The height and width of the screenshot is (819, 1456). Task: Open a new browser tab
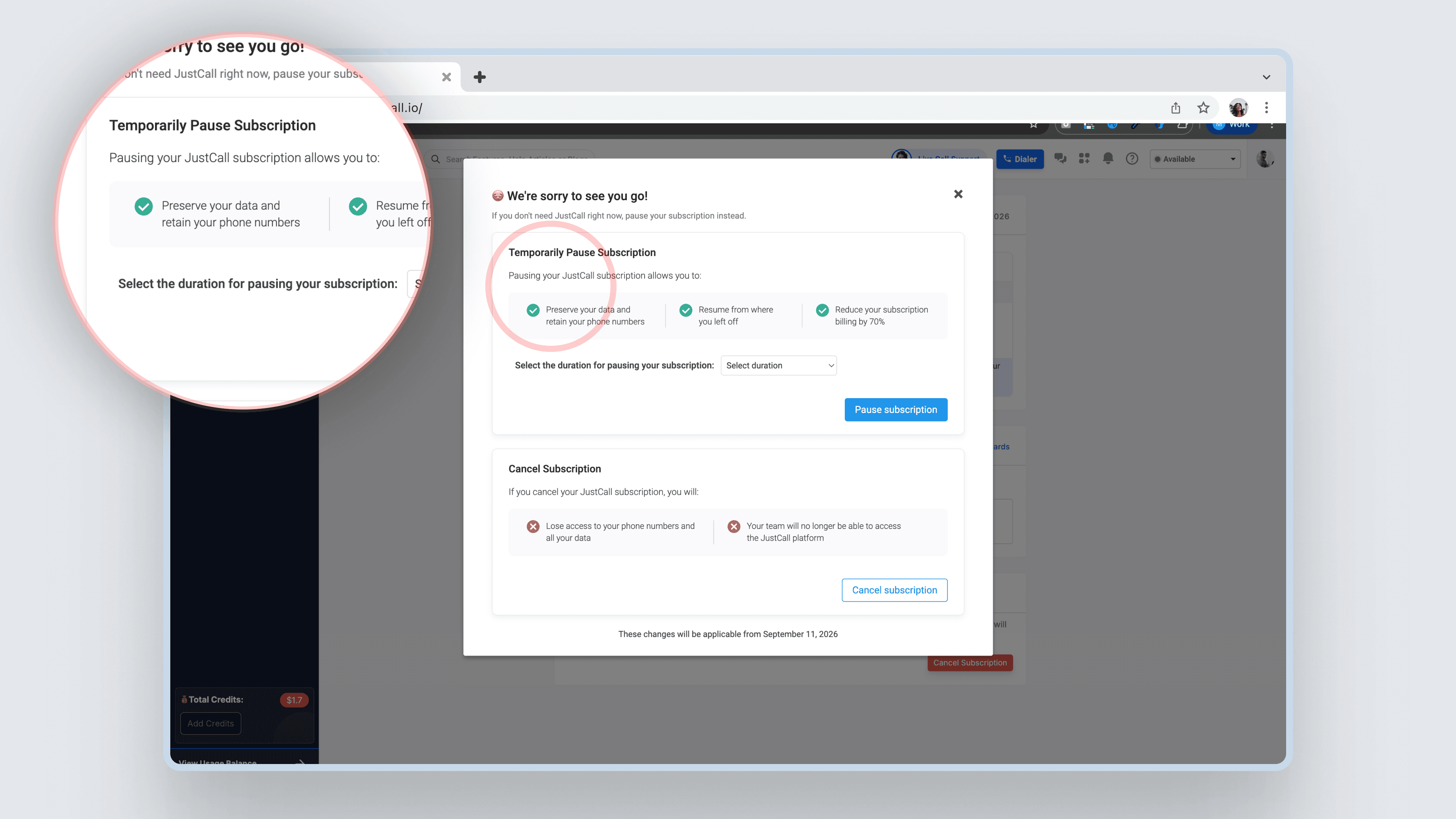[479, 77]
